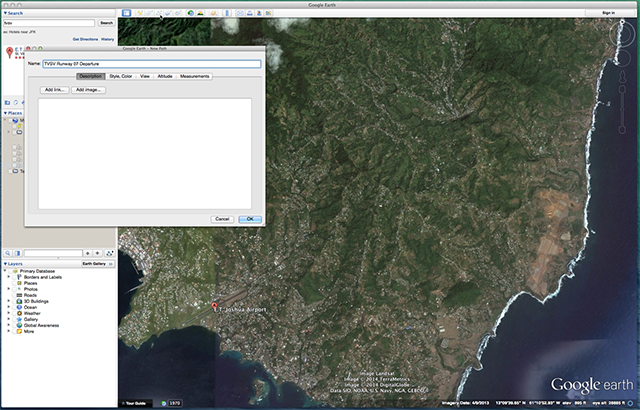
Task: Show historical imagery with the clock icon
Action: 191,13
